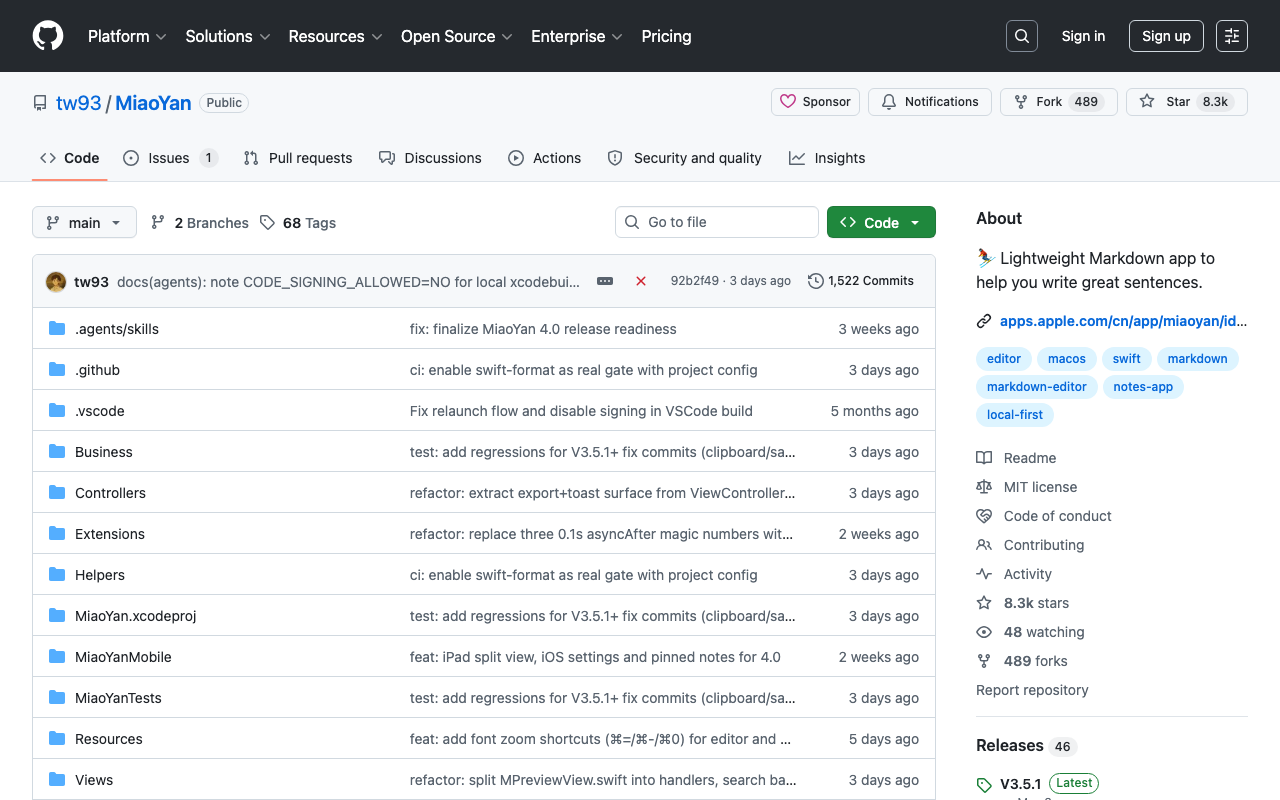This screenshot has width=1280, height=800.
Task: Click the editor topic tag
Action: 1004,359
